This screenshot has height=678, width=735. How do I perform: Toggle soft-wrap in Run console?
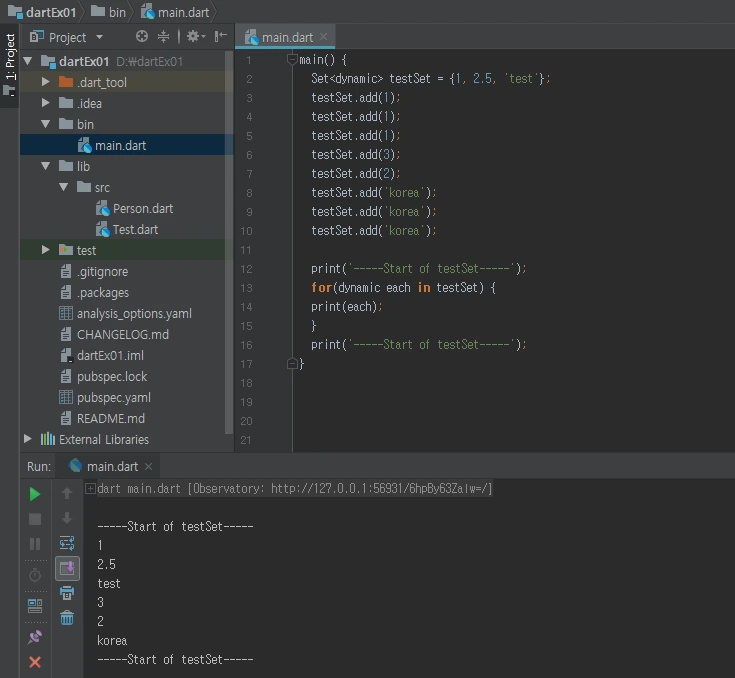pyautogui.click(x=67, y=543)
